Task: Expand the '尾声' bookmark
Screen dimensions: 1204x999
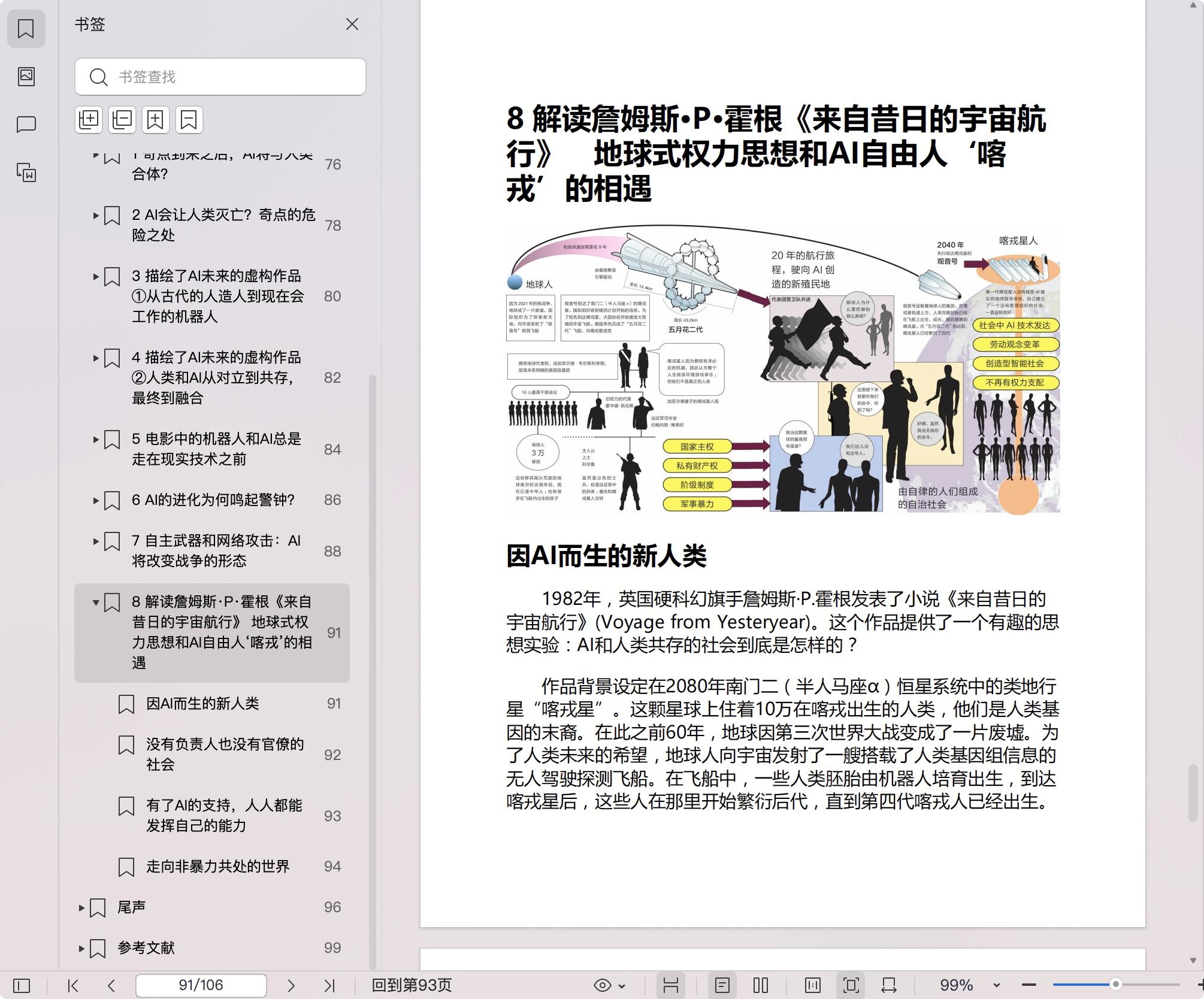Action: coord(81,908)
